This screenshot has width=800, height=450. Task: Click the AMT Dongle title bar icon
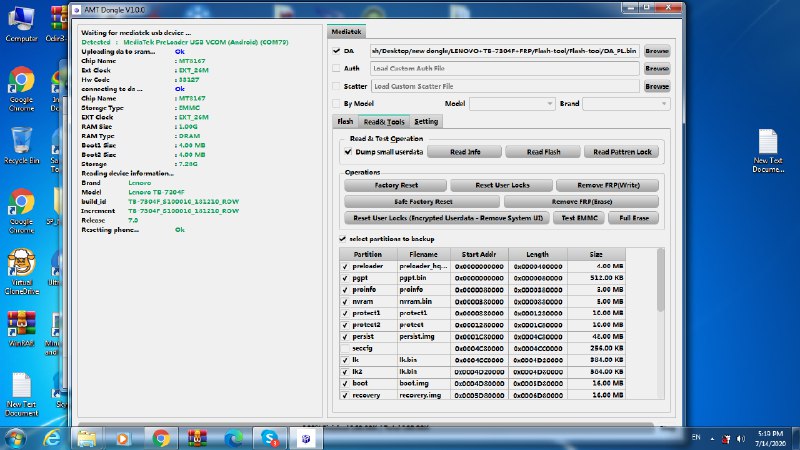coord(77,10)
